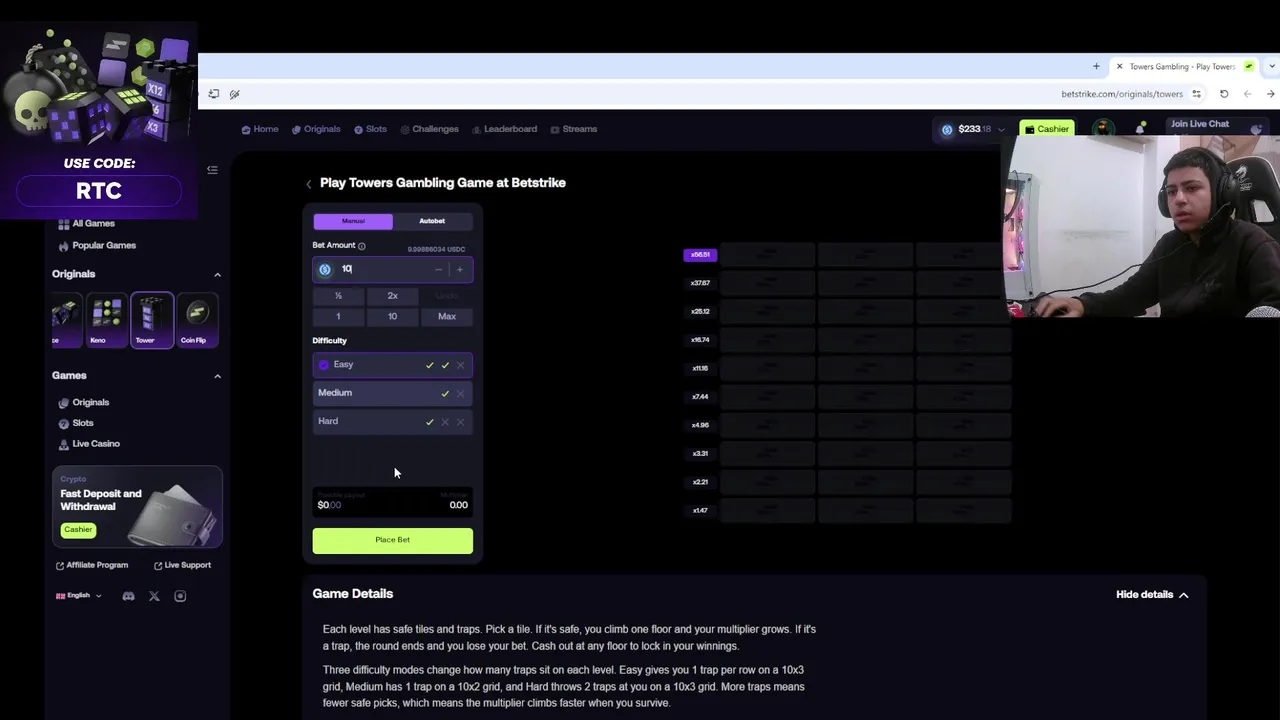Viewport: 1280px width, 720px height.
Task: Open a new browser tab
Action: tap(1096, 66)
